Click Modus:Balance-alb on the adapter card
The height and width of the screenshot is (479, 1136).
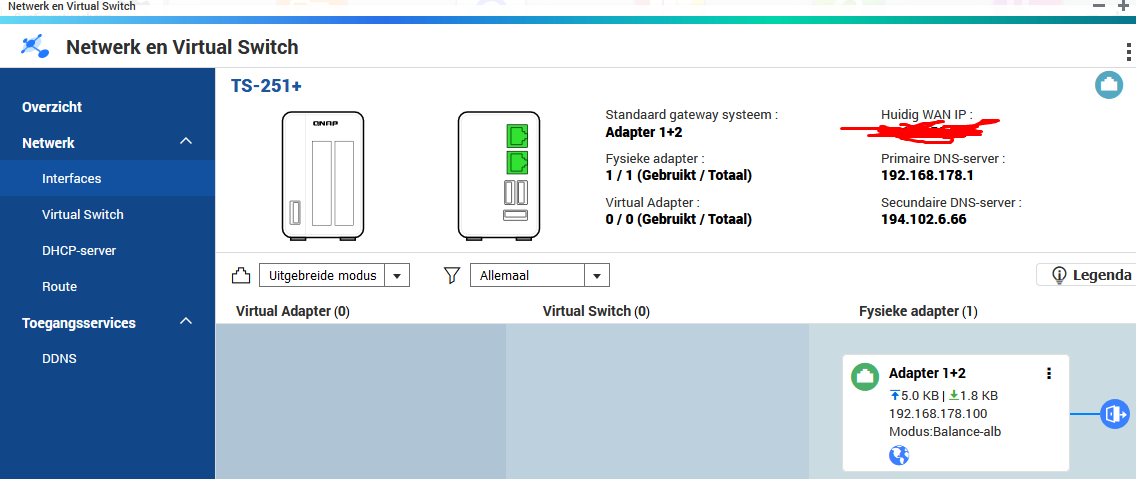click(945, 432)
